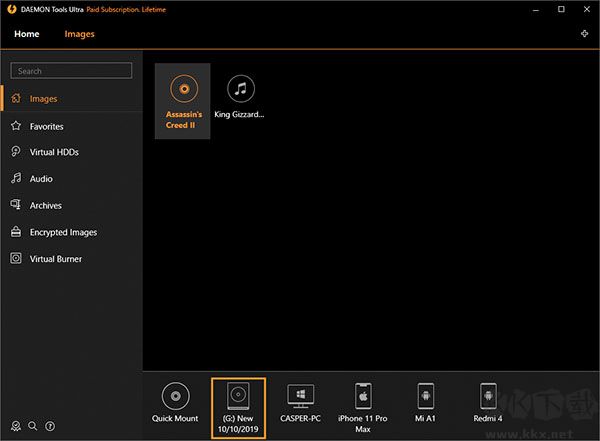Click the magnifier icon in bottom bar
This screenshot has width=600, height=441.
coord(33,426)
